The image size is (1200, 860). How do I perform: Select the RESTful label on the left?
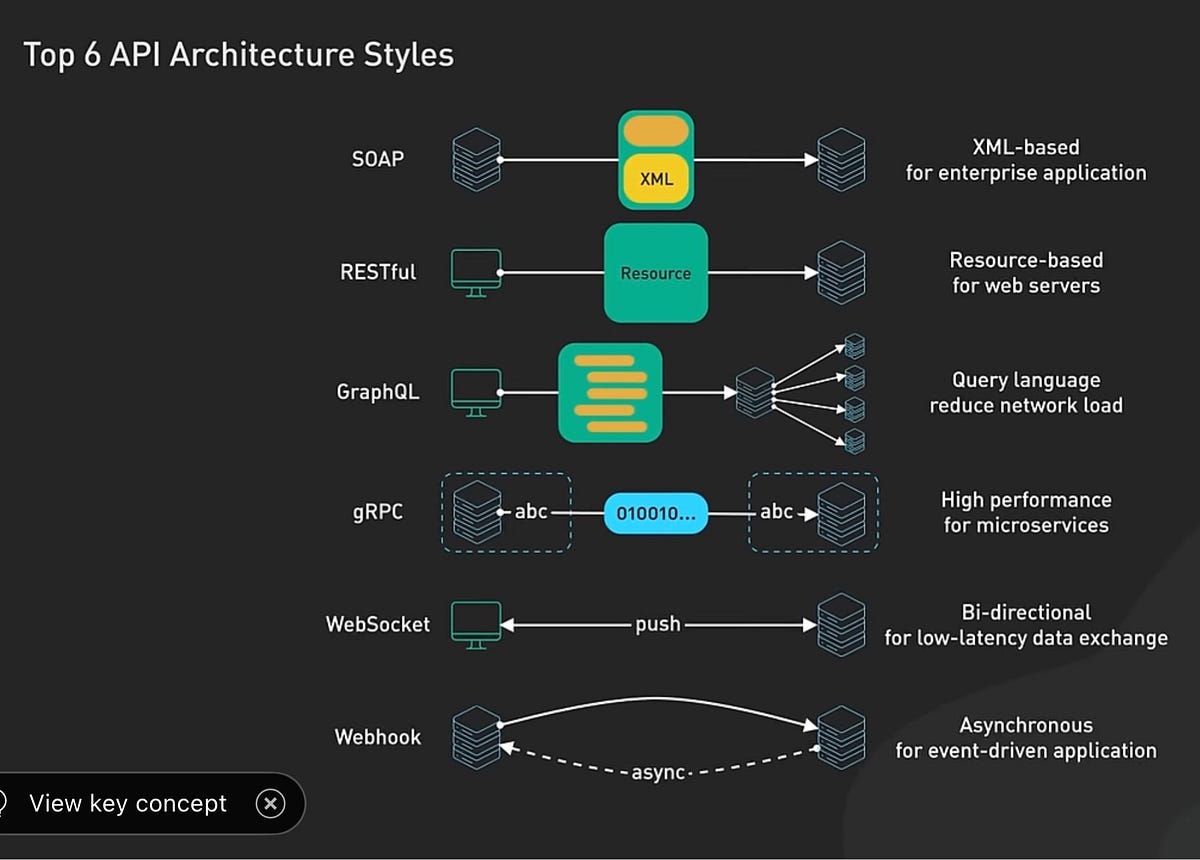pyautogui.click(x=378, y=271)
